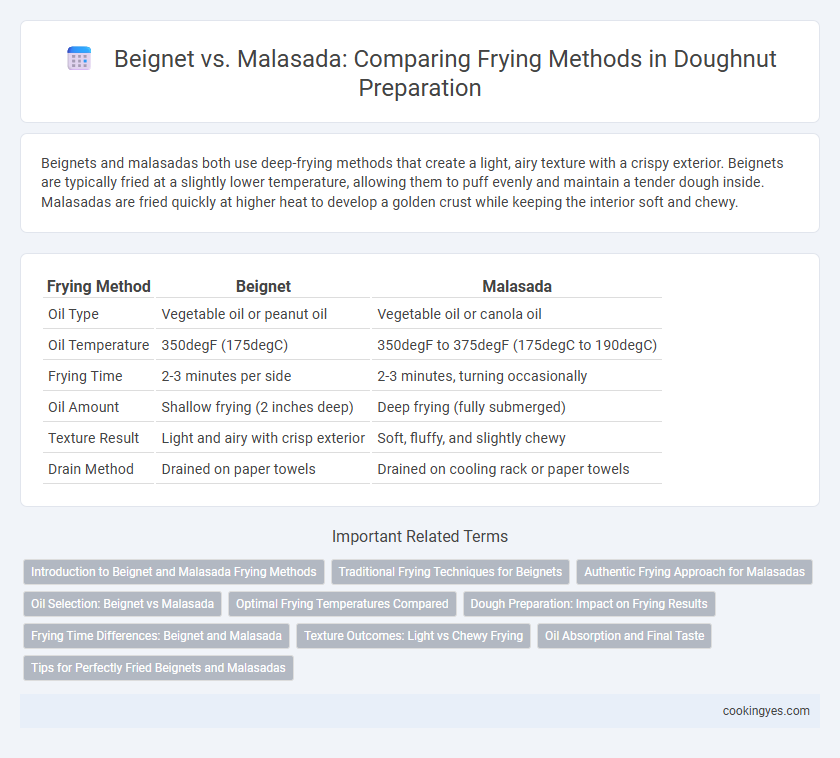
Task: Click the Beignet vs. Malasada page title
Action: [419, 73]
